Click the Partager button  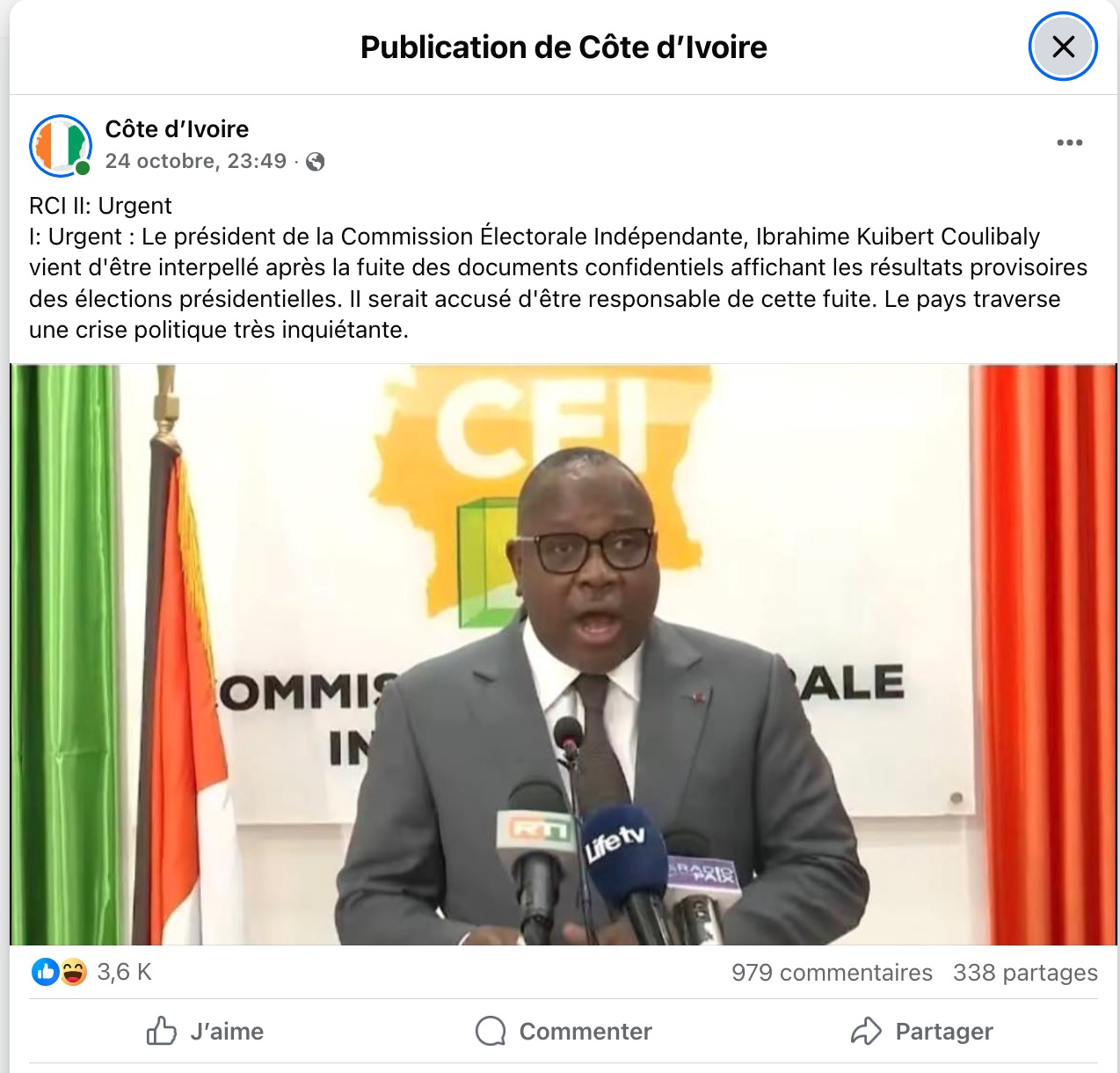pyautogui.click(x=922, y=1031)
